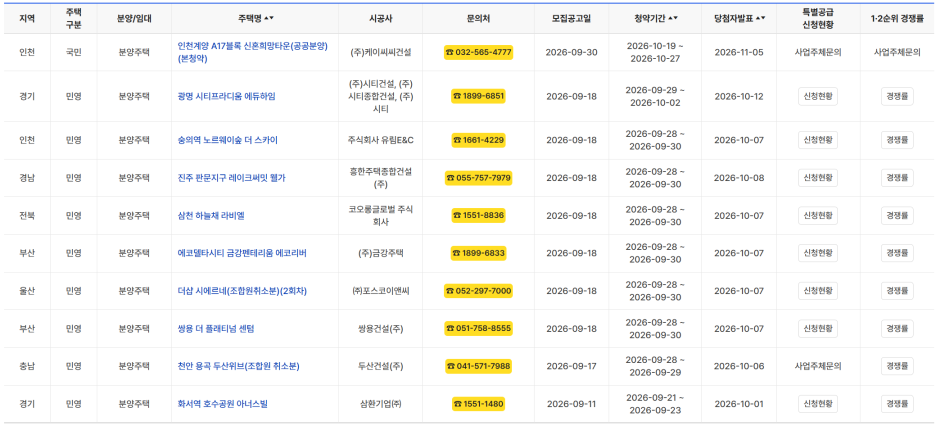Select the 2026-11-05 winner announcement date
The width and height of the screenshot is (936, 426).
[738, 52]
